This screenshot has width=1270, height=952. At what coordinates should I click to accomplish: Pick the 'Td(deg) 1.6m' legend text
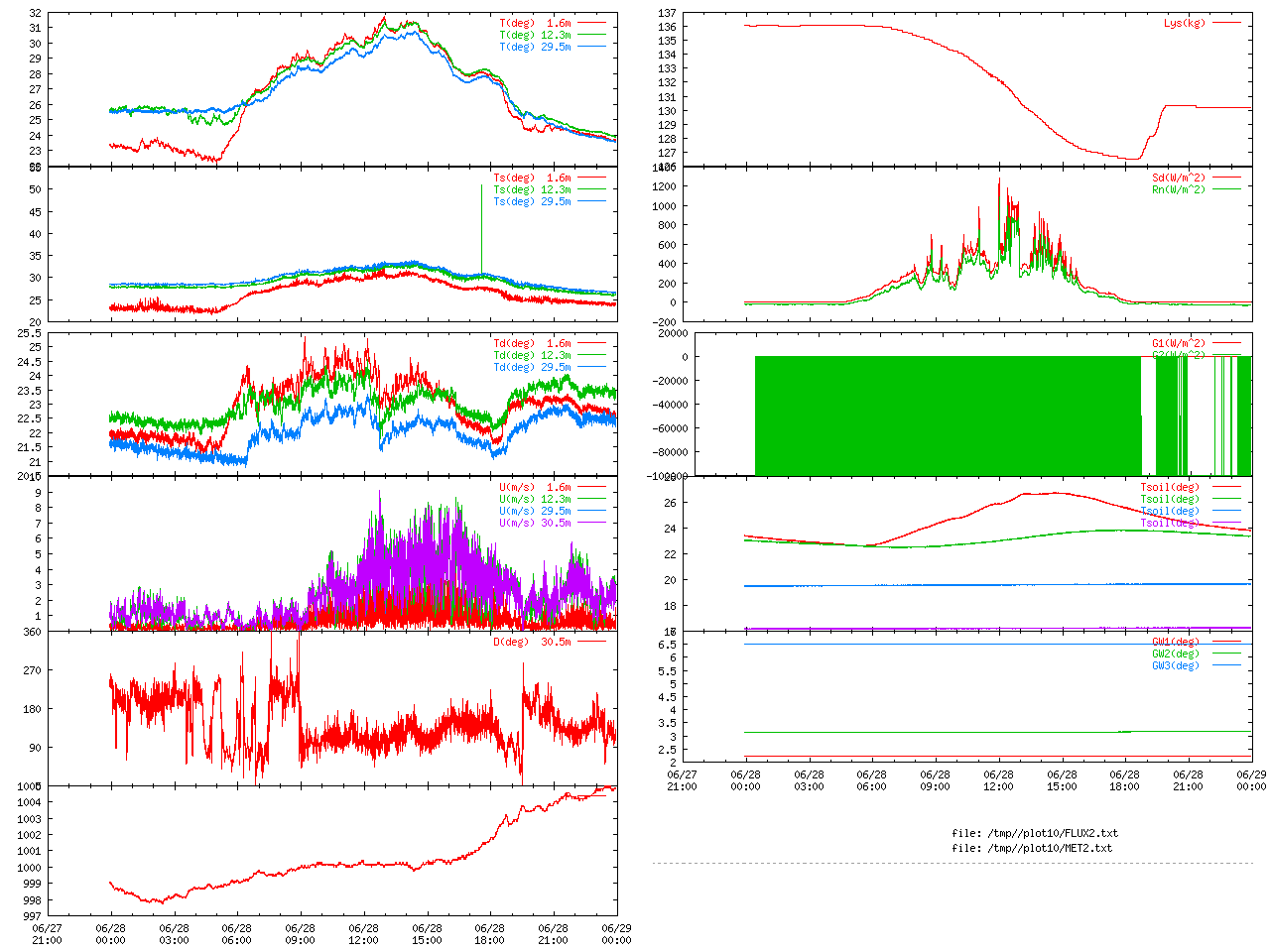pos(533,343)
